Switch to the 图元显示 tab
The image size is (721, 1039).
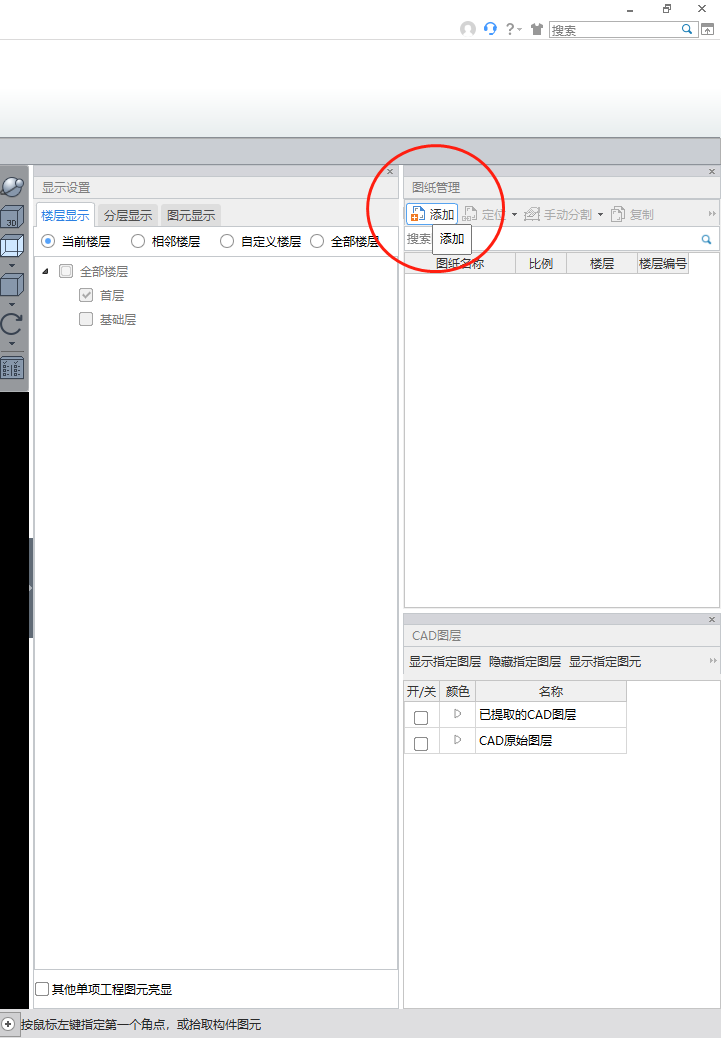click(191, 215)
